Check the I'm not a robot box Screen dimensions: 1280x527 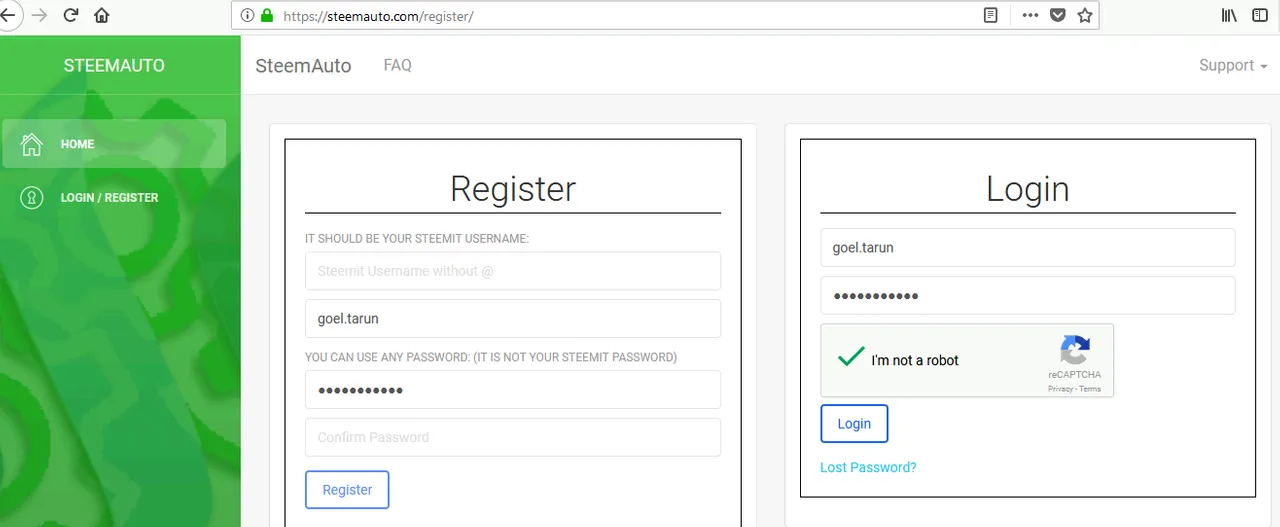851,357
